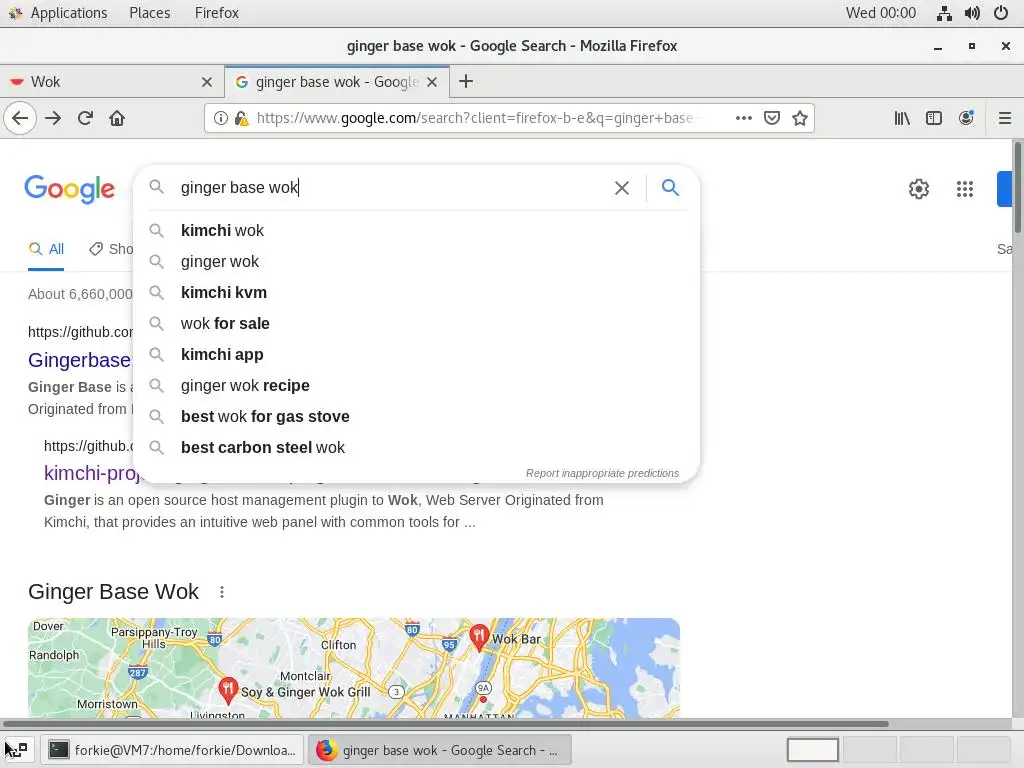This screenshot has height=768, width=1024.
Task: Choose "best carbon steel wok" suggestion
Action: click(417, 448)
